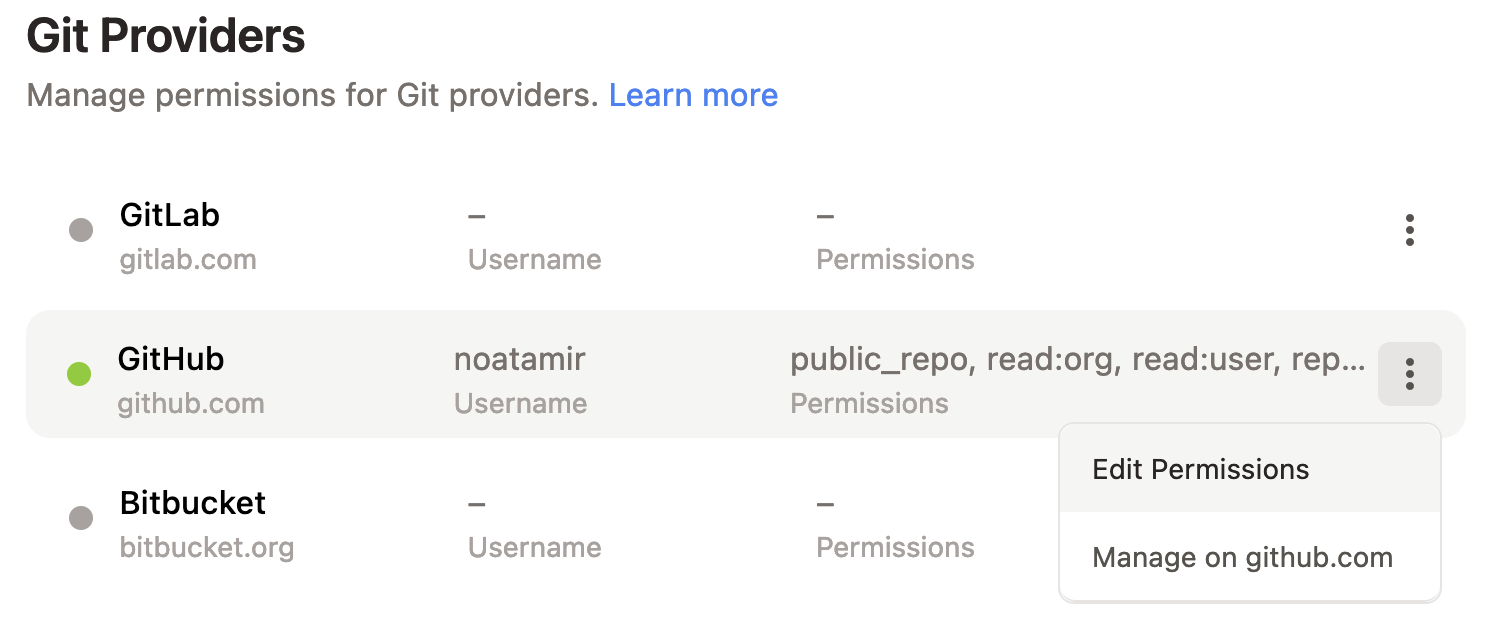The image size is (1492, 642).
Task: Open the GitLab options kebab menu
Action: pos(1409,230)
